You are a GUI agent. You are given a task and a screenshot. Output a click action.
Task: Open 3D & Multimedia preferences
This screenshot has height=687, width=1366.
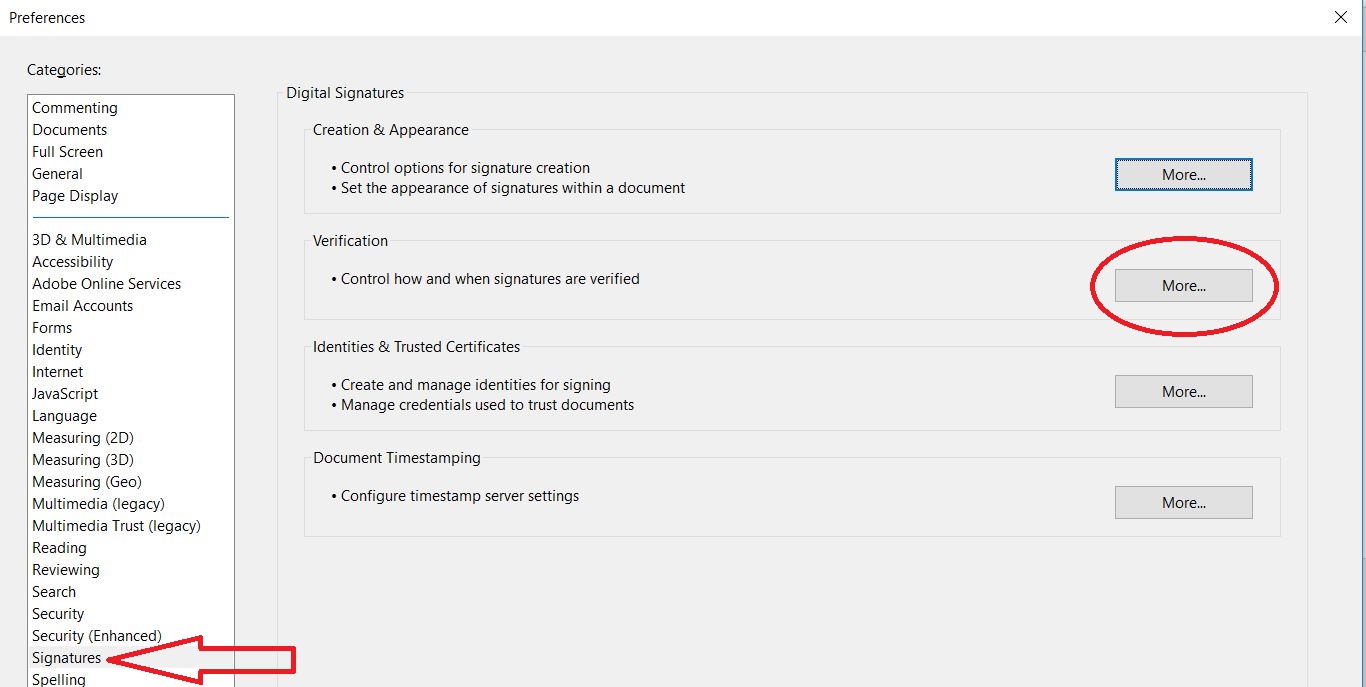[x=89, y=240]
